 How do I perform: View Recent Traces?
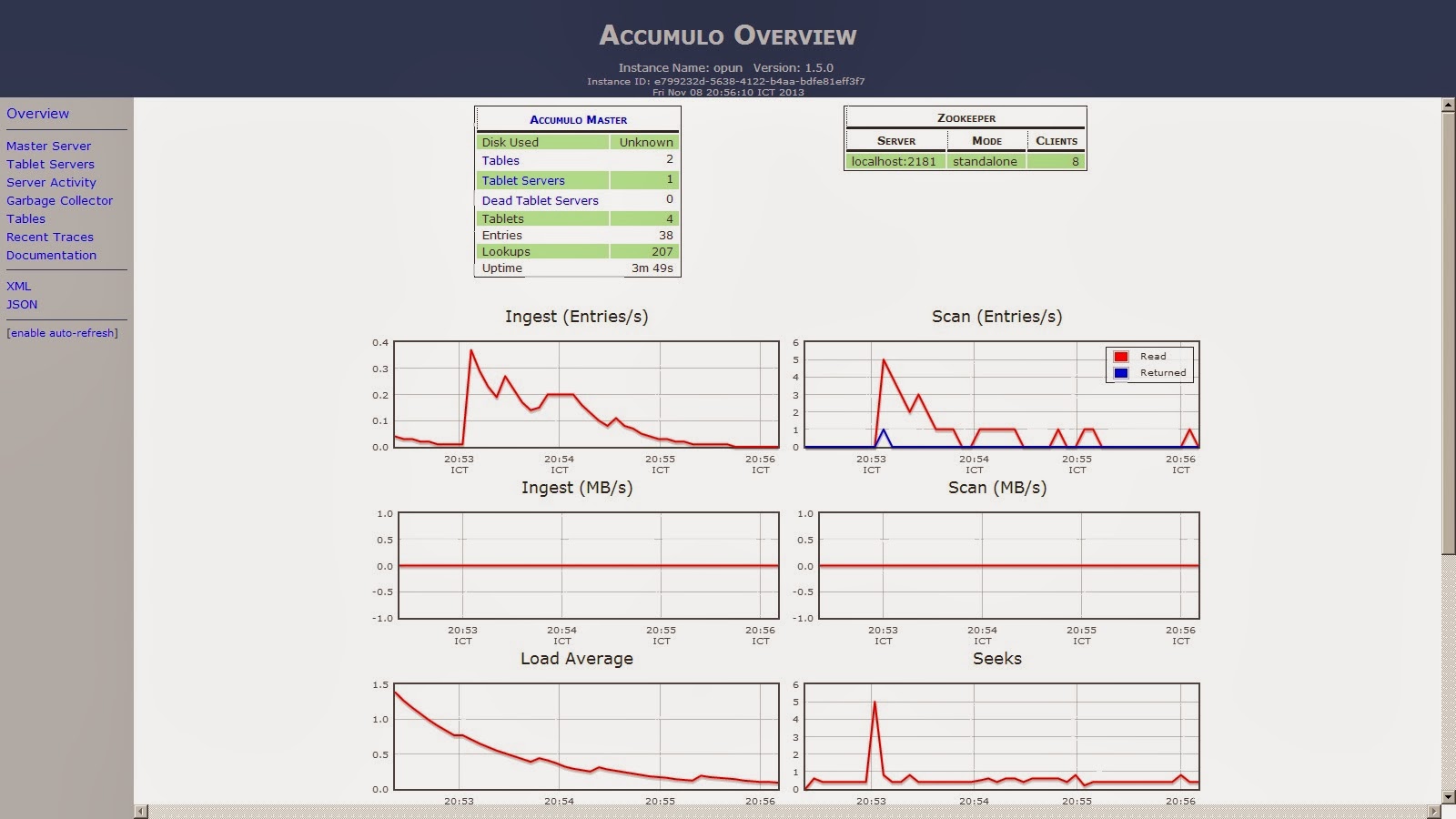(x=50, y=237)
